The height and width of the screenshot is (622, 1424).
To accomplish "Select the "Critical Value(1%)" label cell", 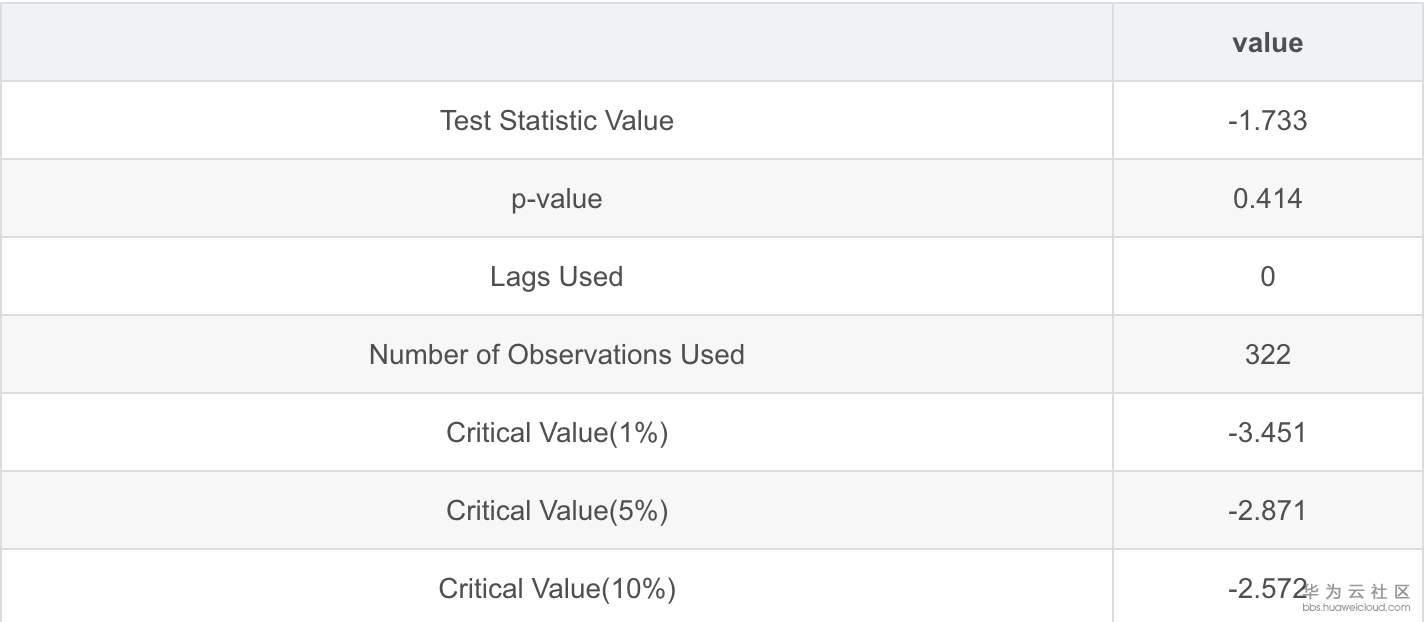I will click(x=556, y=433).
